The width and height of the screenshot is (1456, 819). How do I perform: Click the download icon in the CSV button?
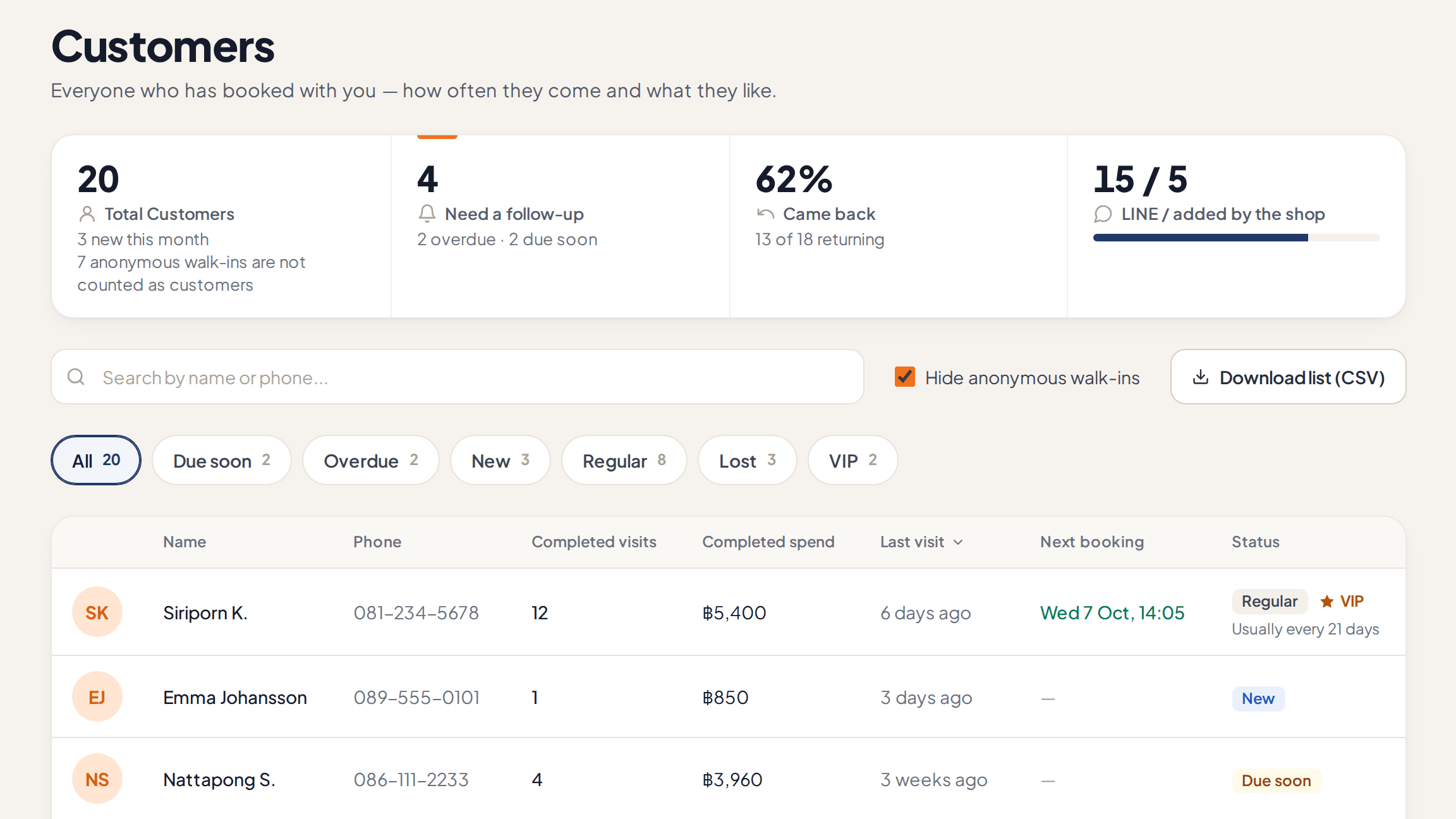pos(1201,377)
